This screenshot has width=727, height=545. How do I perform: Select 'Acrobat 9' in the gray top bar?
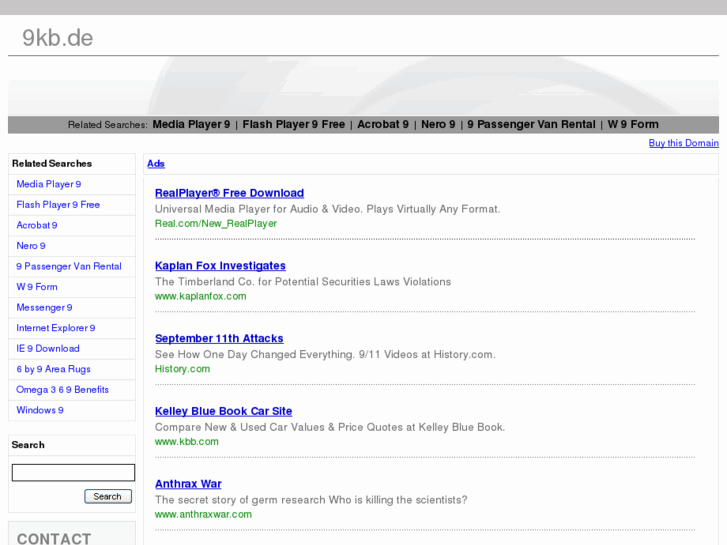pyautogui.click(x=383, y=124)
